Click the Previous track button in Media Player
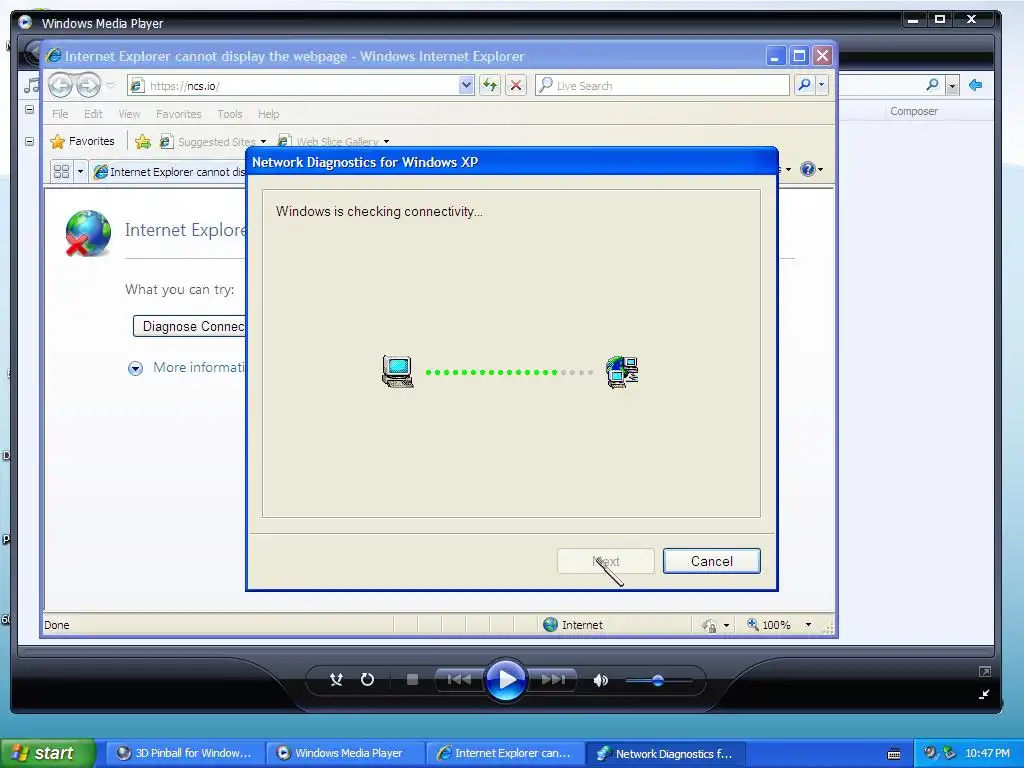 pyautogui.click(x=459, y=680)
